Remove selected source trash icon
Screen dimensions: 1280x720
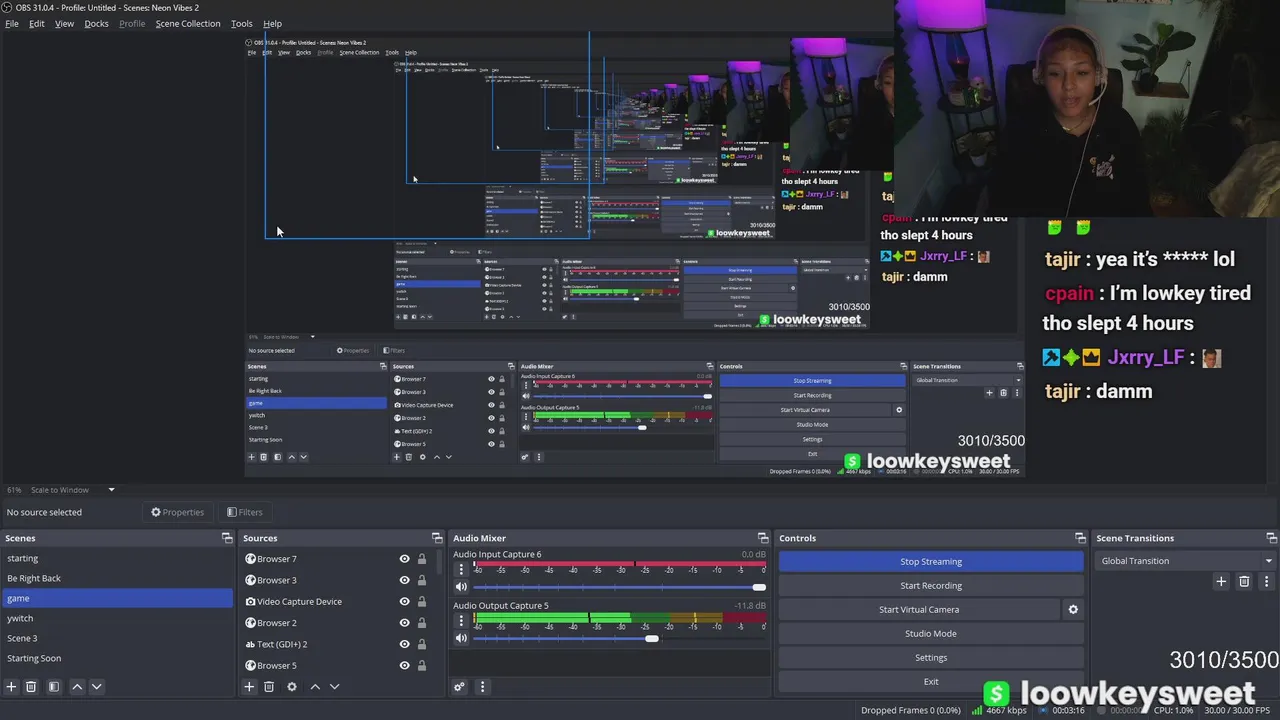click(x=269, y=687)
